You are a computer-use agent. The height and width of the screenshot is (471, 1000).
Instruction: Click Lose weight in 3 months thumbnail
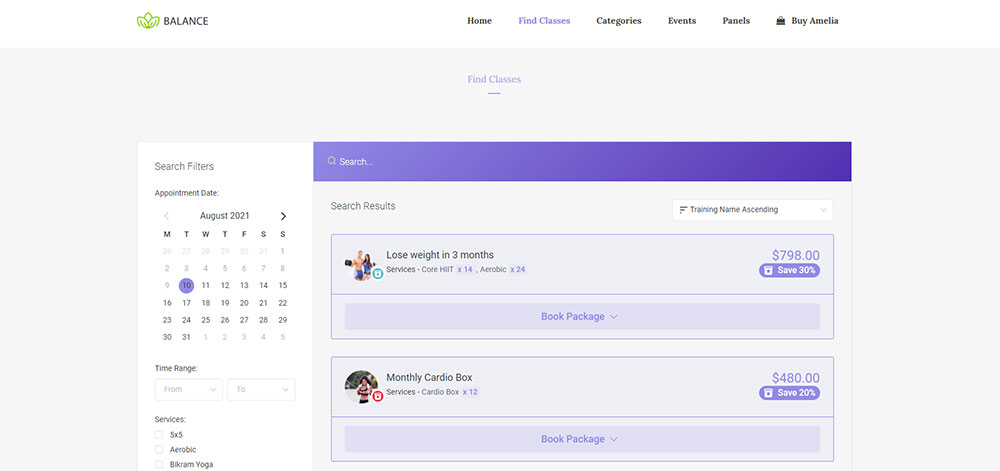point(360,264)
